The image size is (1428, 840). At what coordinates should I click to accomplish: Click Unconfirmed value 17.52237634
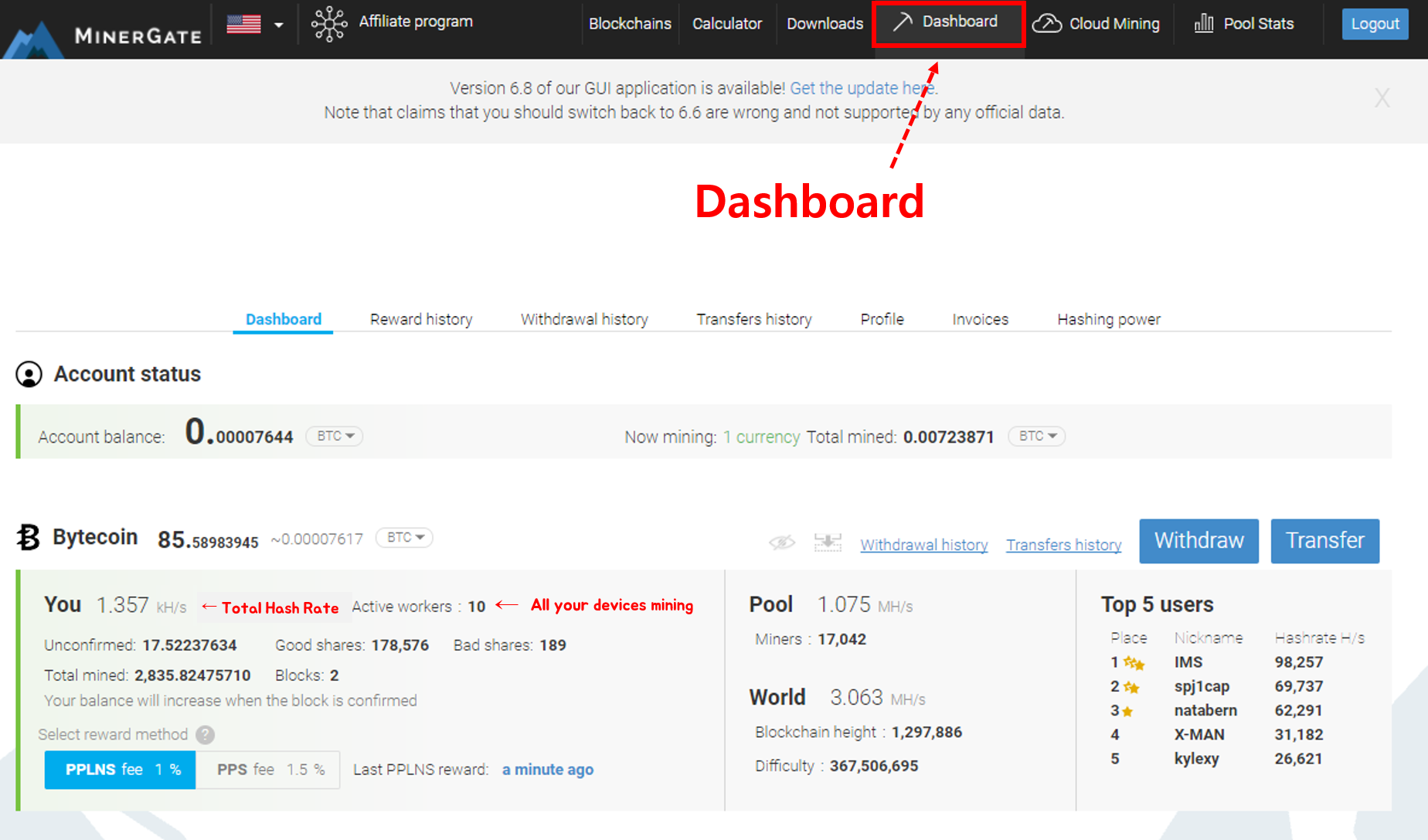pyautogui.click(x=189, y=645)
